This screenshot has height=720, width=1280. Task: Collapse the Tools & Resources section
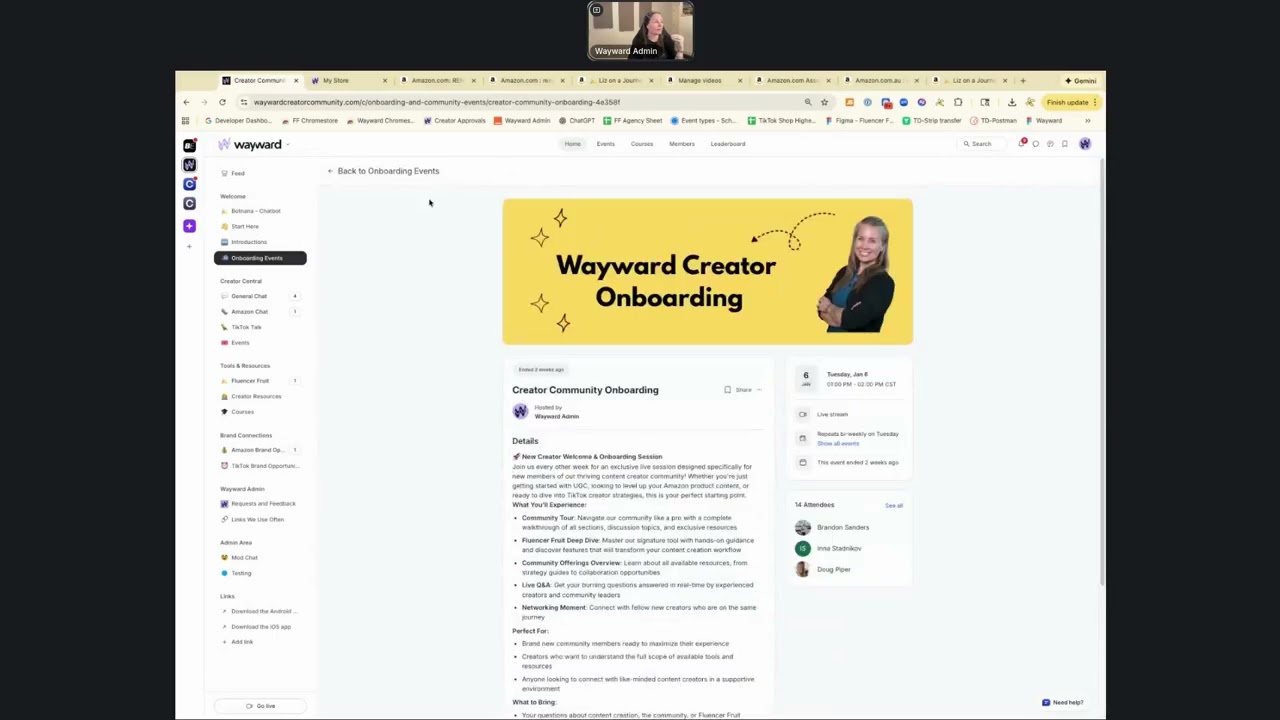(245, 366)
